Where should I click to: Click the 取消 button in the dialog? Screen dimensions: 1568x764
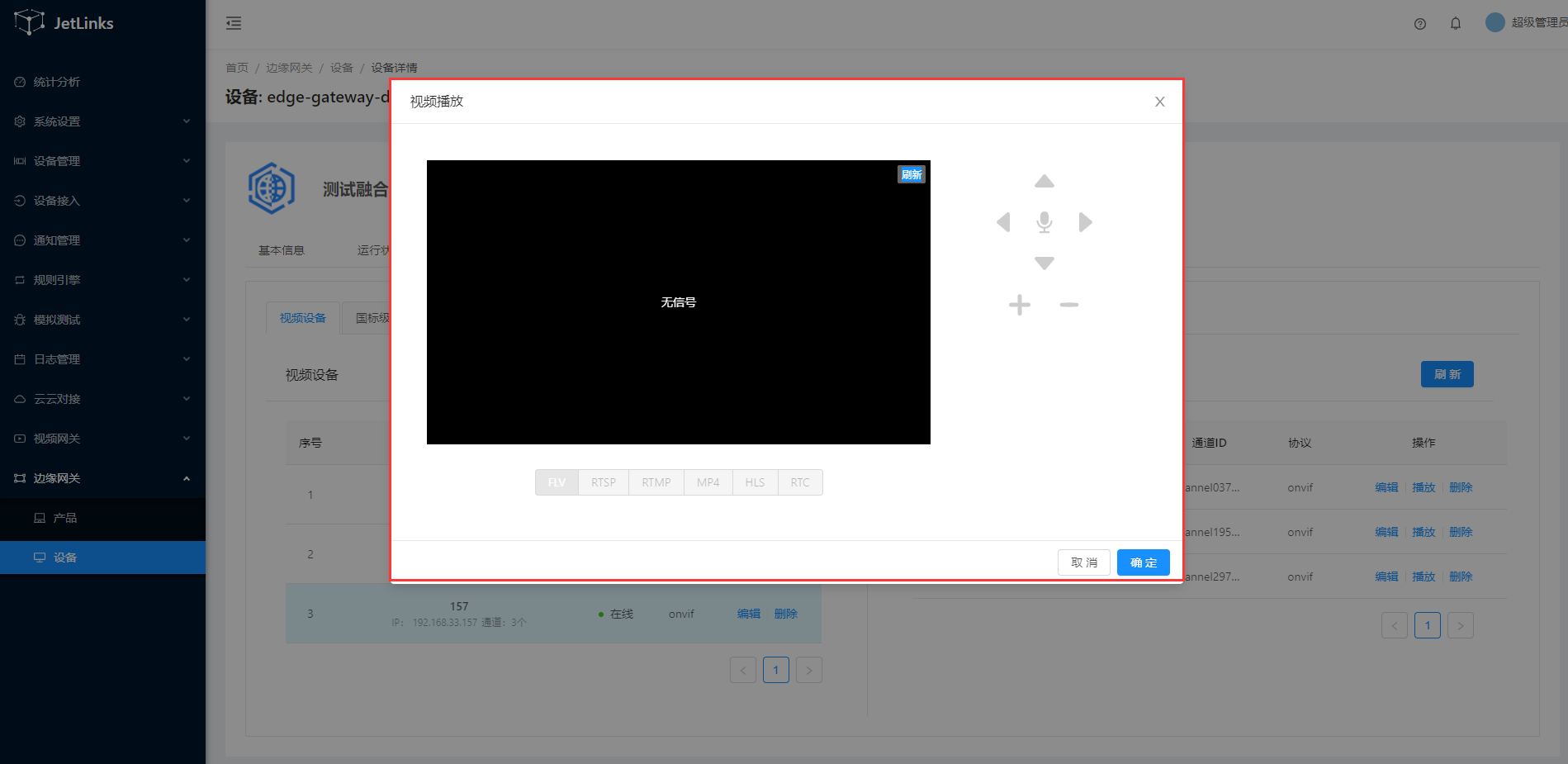[x=1083, y=562]
